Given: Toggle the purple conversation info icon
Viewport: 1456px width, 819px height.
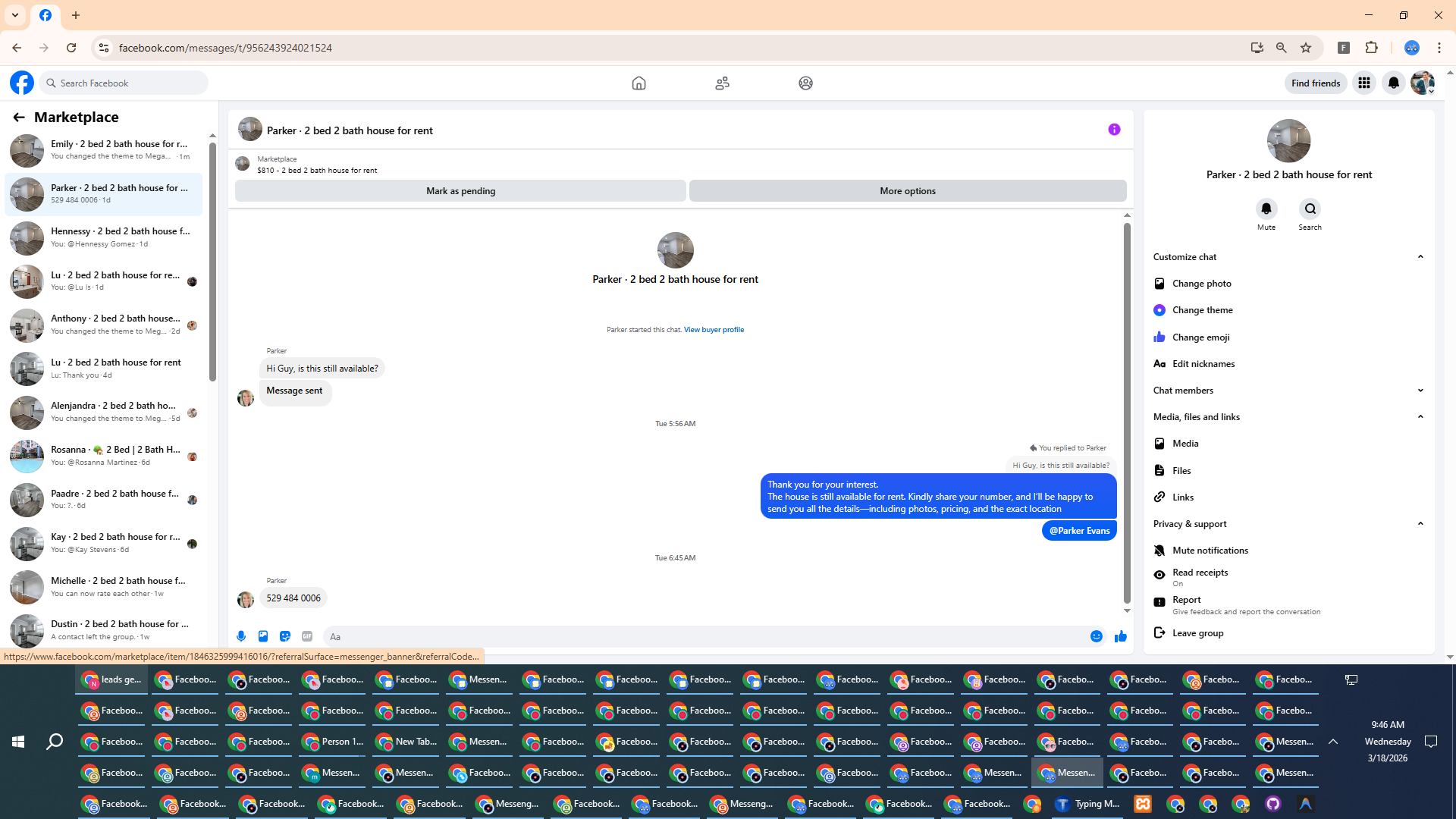Looking at the screenshot, I should coord(1114,130).
